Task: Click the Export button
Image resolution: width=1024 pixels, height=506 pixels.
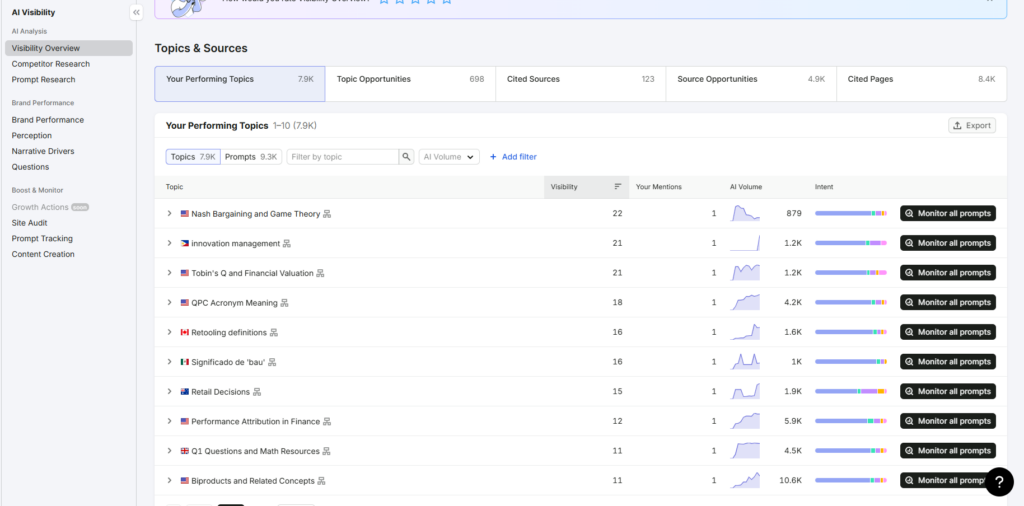Action: (972, 125)
